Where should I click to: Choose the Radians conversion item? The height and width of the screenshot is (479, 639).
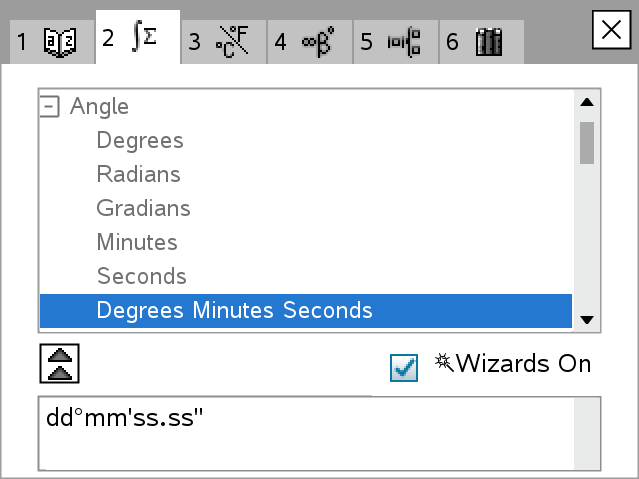138,174
